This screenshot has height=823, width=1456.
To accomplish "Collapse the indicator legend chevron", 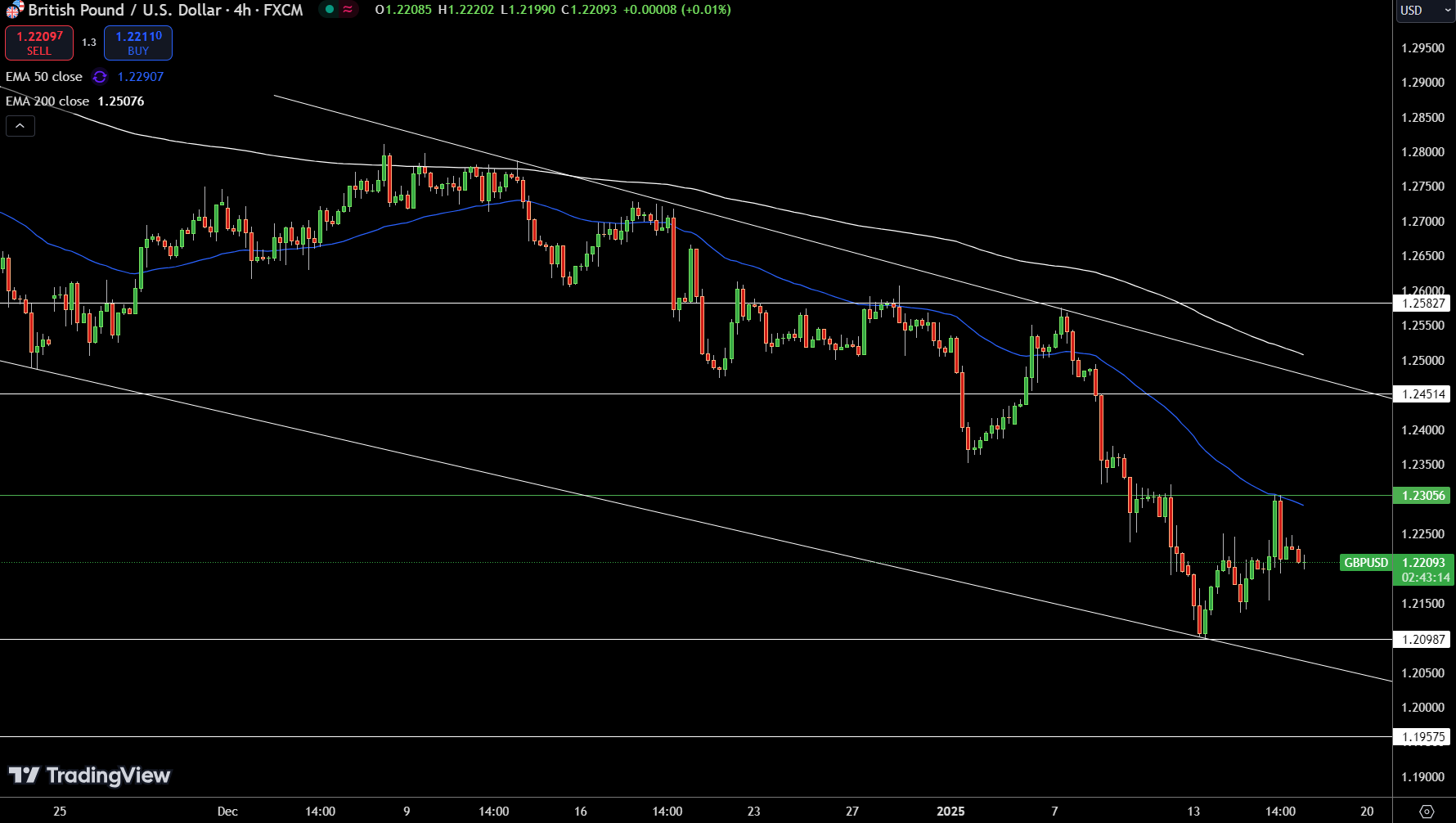I will (x=20, y=126).
